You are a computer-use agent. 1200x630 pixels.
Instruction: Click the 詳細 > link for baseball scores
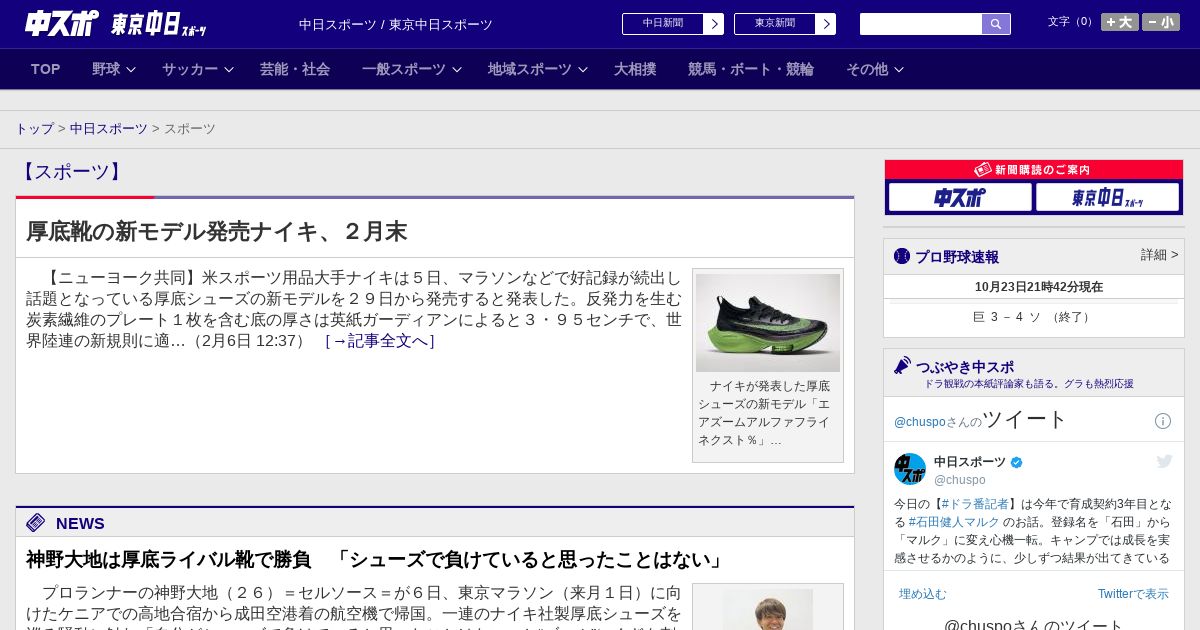point(1160,255)
